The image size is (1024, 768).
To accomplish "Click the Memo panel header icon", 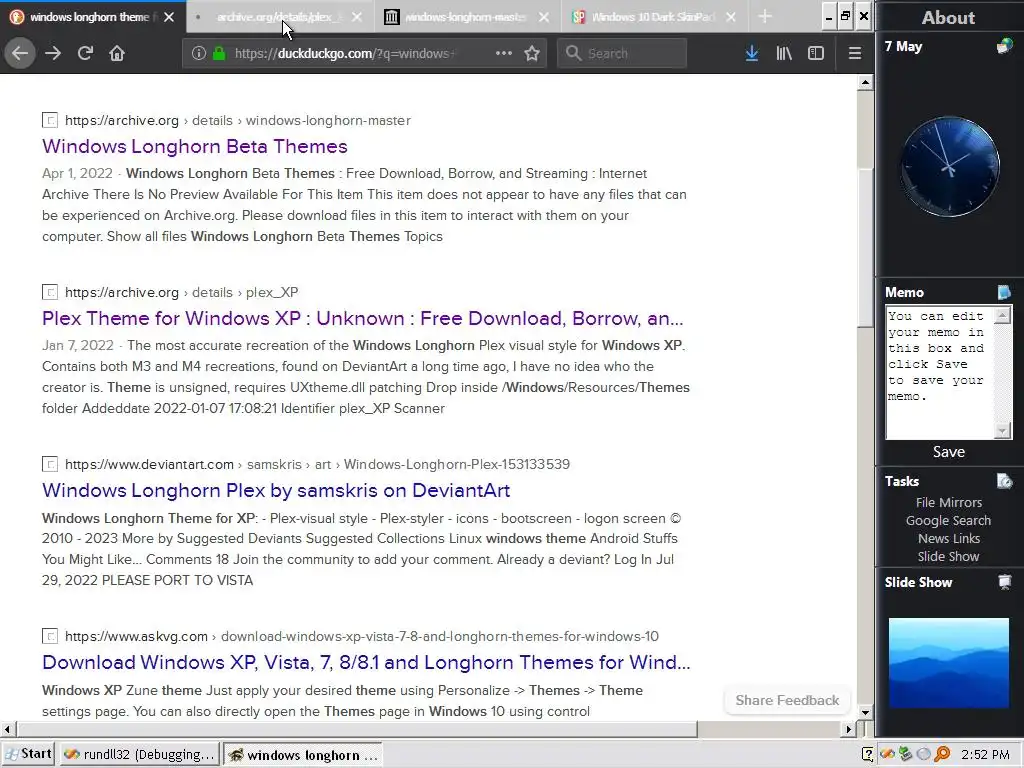I will 1004,292.
